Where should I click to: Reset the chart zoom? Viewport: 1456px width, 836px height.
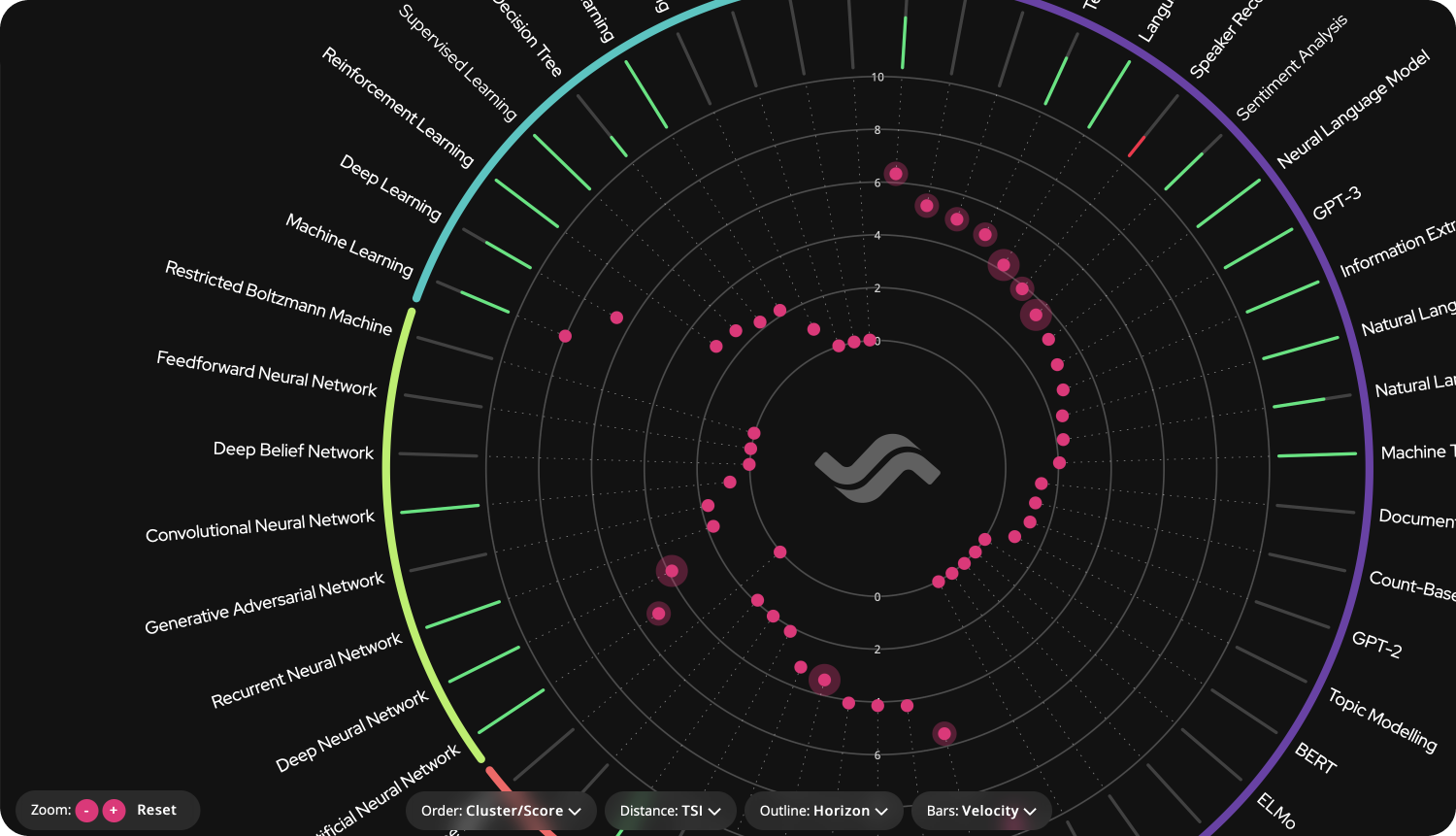pyautogui.click(x=156, y=810)
